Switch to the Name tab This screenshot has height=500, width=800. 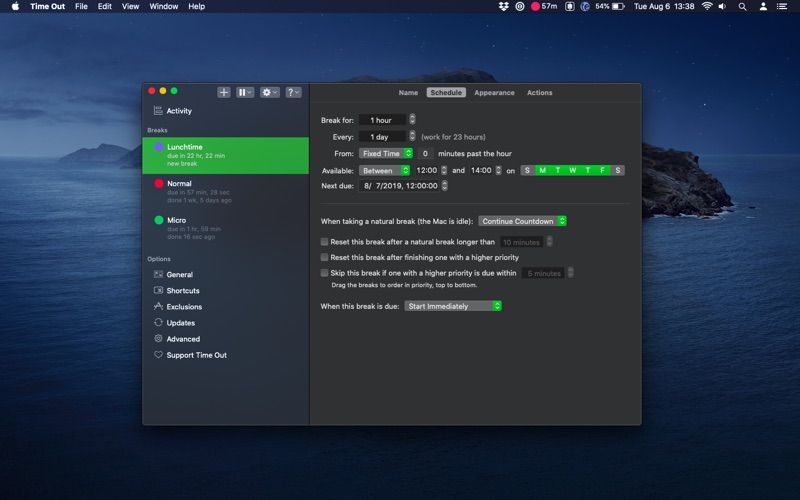408,92
